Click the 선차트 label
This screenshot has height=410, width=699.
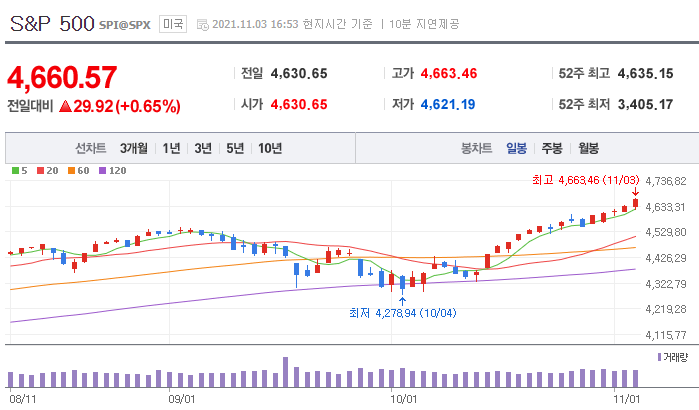[90, 148]
